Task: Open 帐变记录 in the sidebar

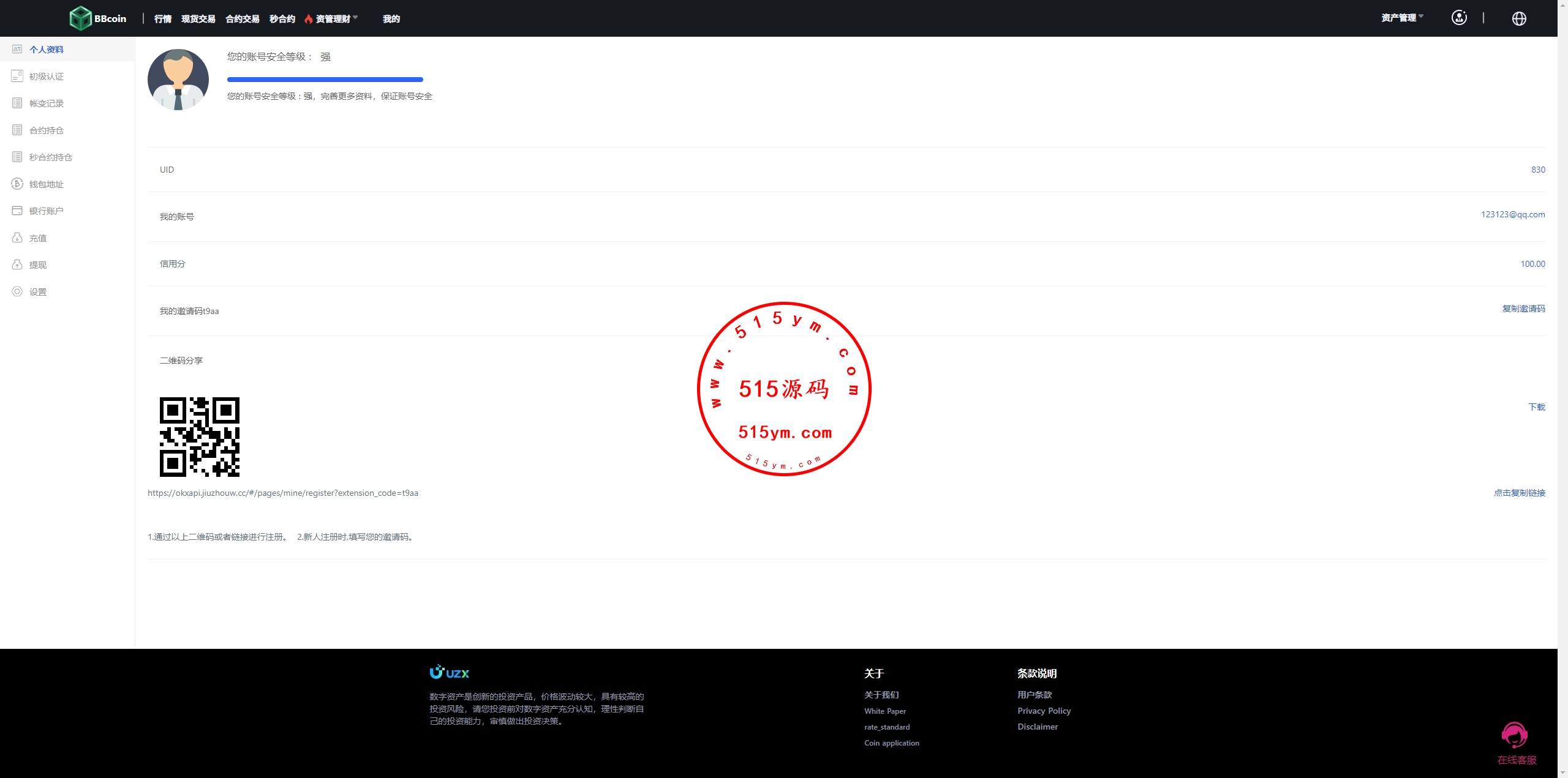Action: click(47, 103)
